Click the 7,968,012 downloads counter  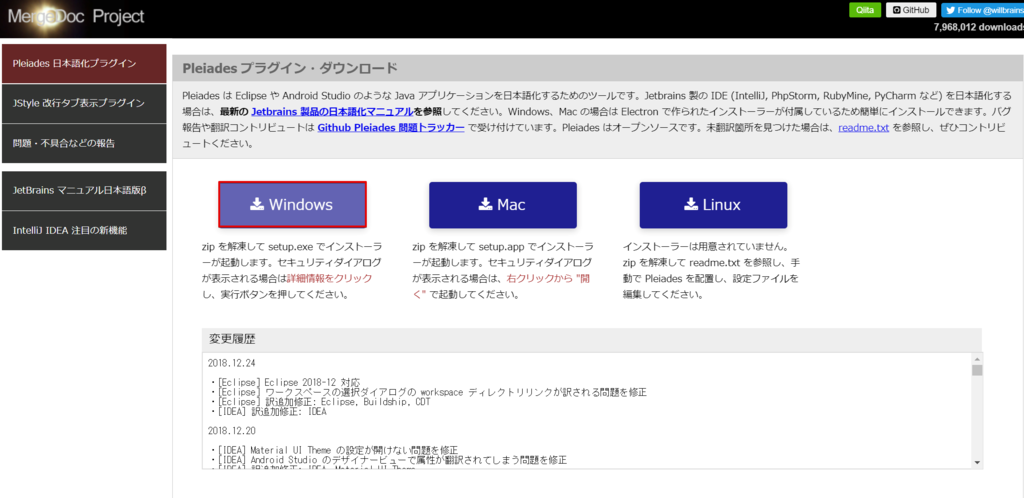point(979,27)
